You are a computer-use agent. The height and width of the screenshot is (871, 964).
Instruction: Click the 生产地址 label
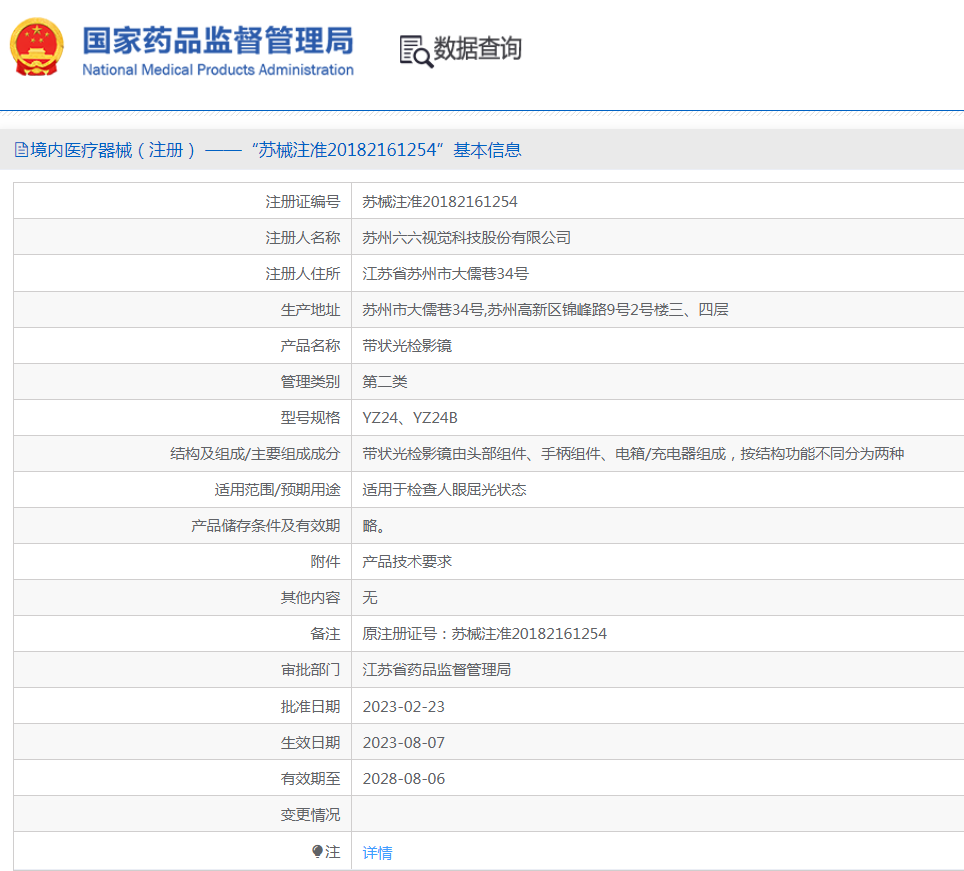(x=310, y=310)
